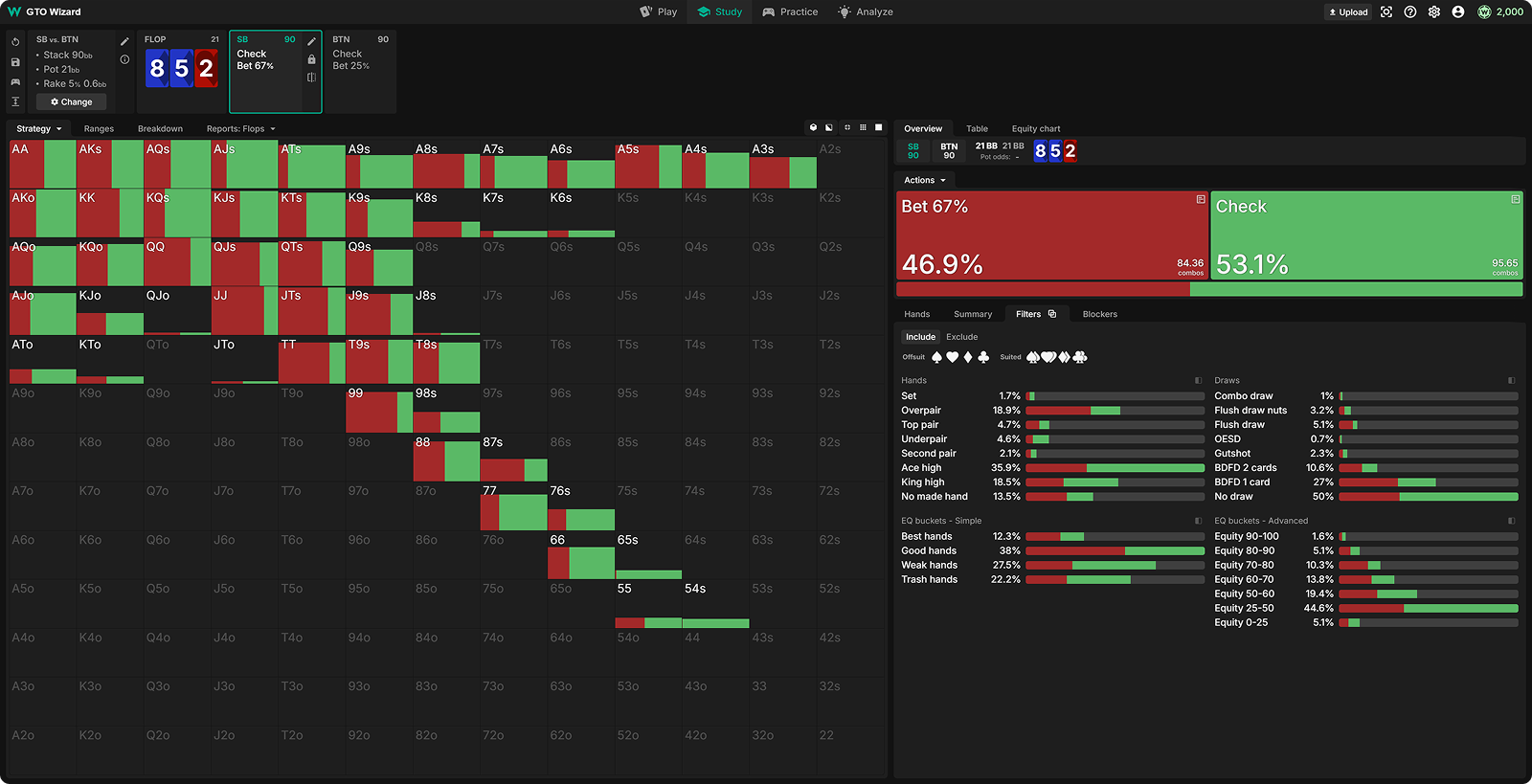This screenshot has height=784, width=1532.
Task: Filter by offsuit spade icon
Action: coord(936,357)
